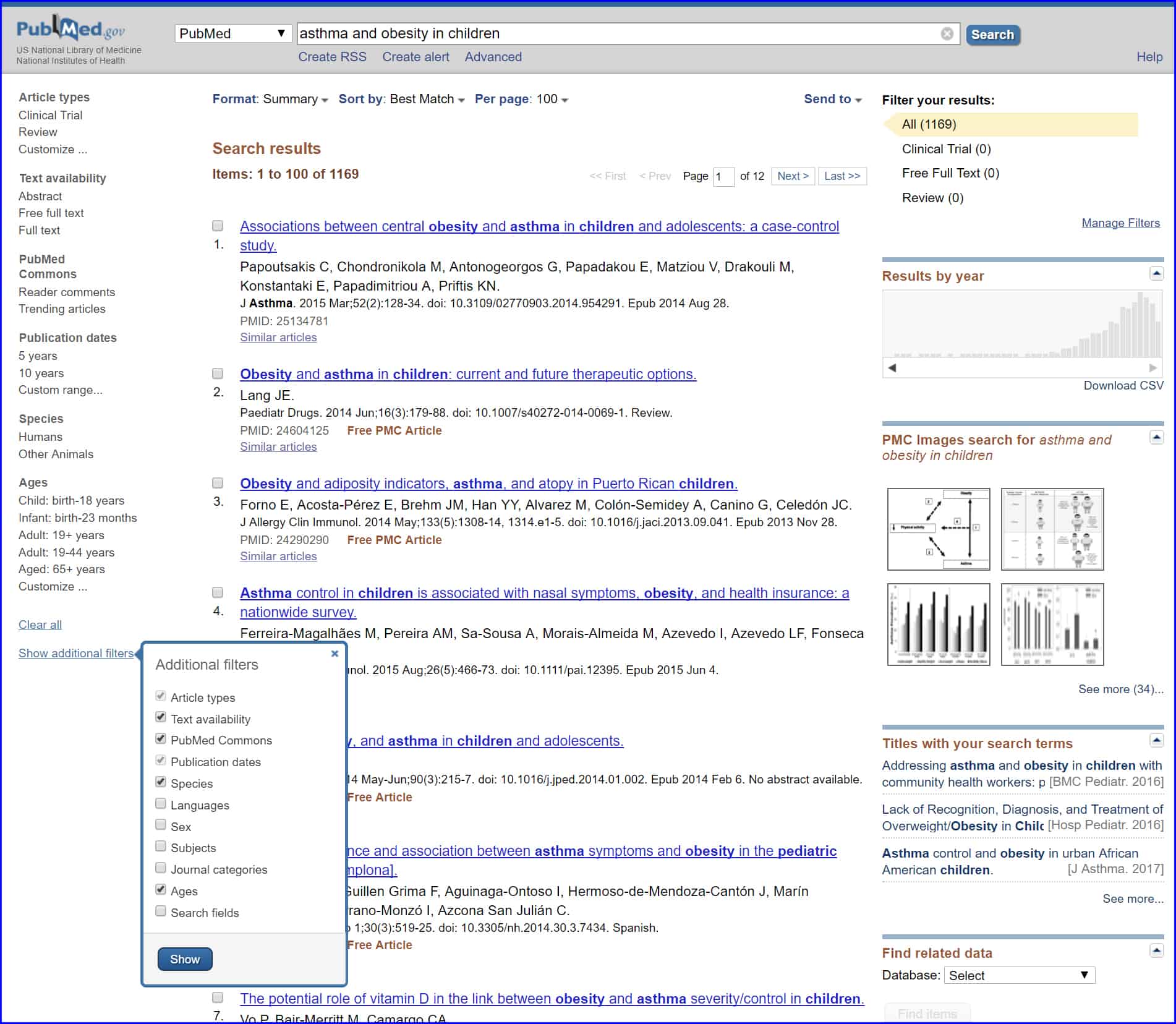Click the PubMed.gov logo

tap(70, 29)
